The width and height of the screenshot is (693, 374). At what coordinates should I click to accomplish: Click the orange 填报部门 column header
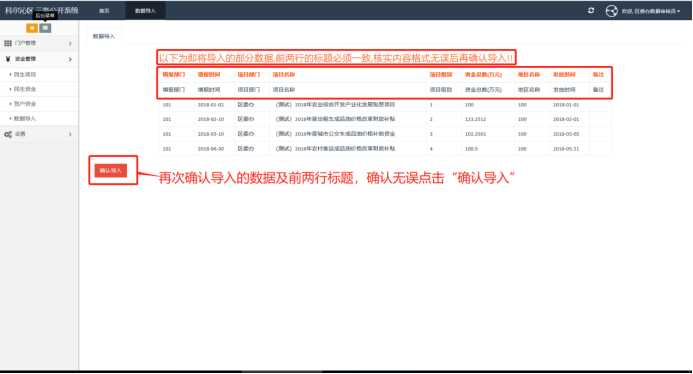pyautogui.click(x=174, y=75)
